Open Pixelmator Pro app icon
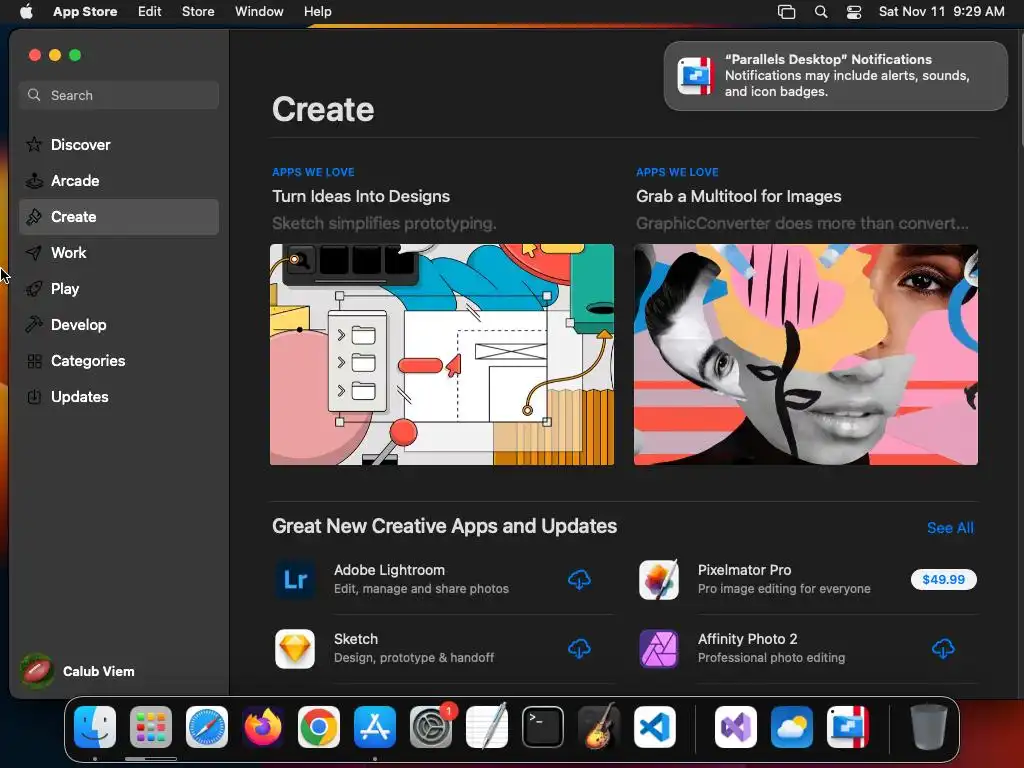This screenshot has height=768, width=1024. pyautogui.click(x=659, y=579)
